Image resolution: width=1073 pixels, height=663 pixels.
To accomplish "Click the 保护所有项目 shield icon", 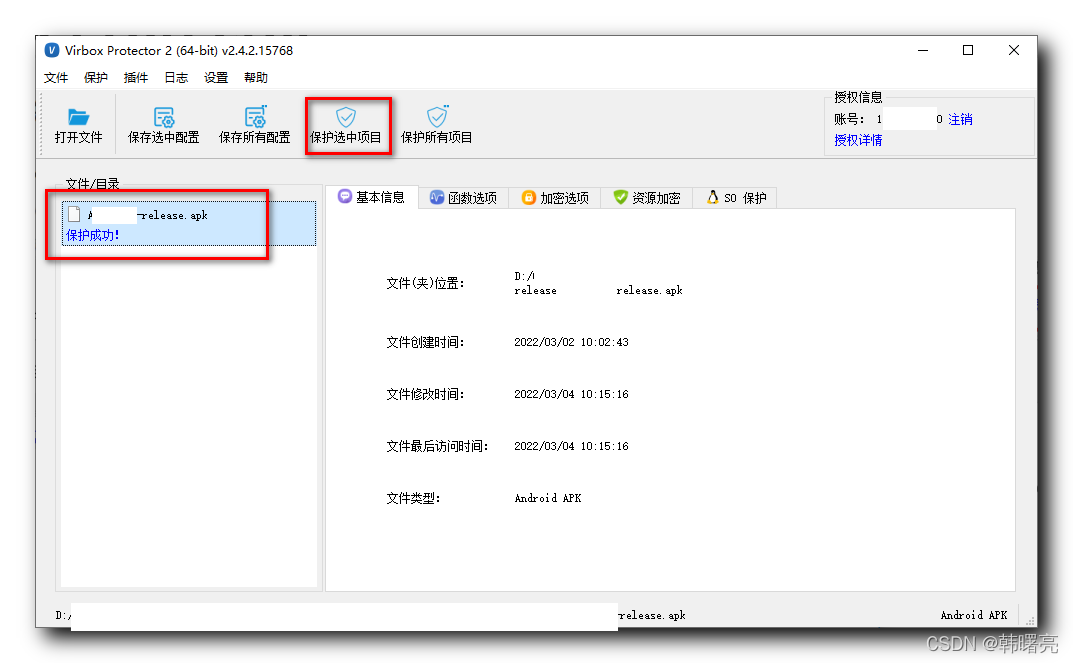I will point(437,116).
